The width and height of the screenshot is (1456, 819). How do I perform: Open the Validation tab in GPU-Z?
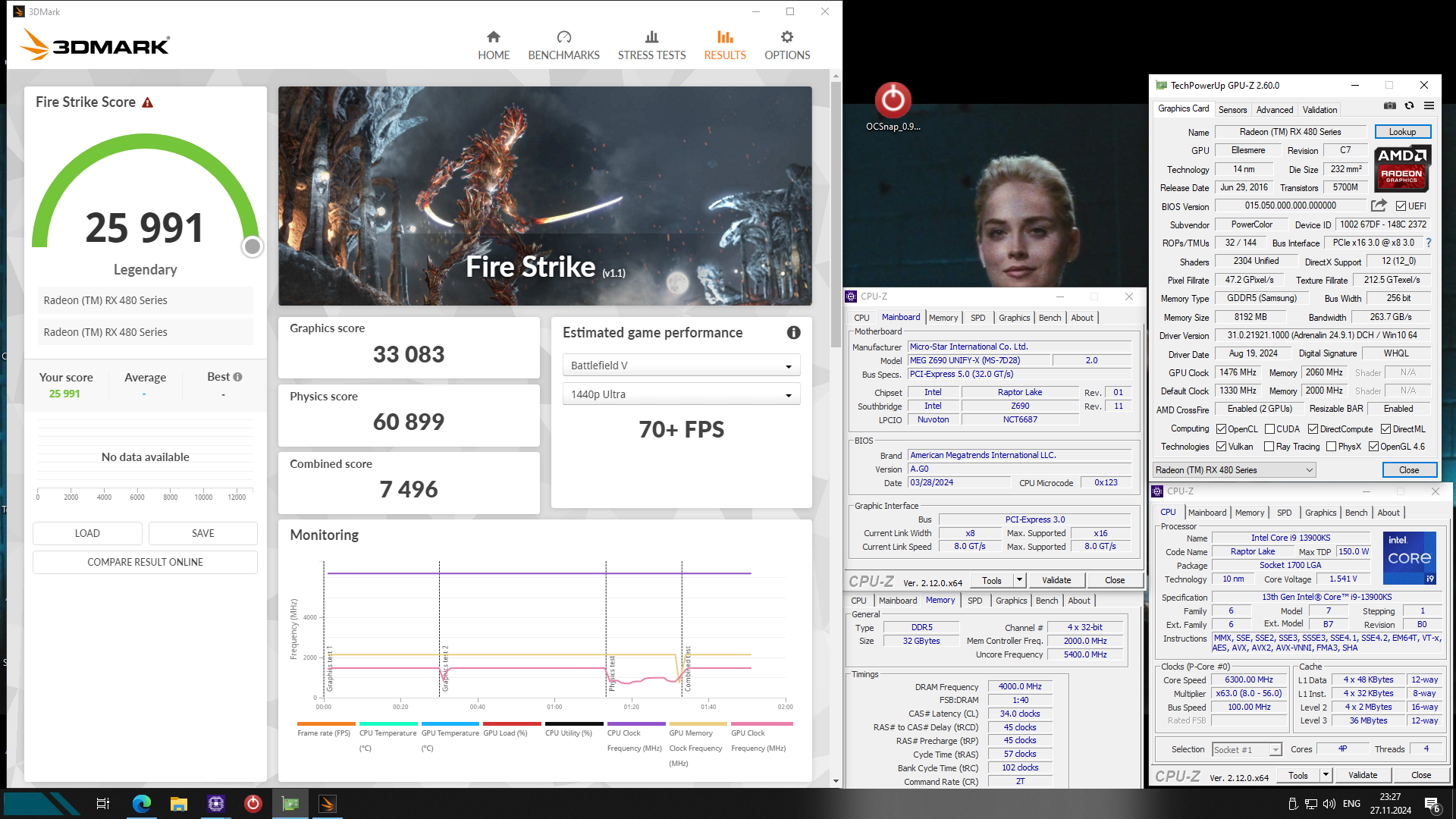(1319, 110)
